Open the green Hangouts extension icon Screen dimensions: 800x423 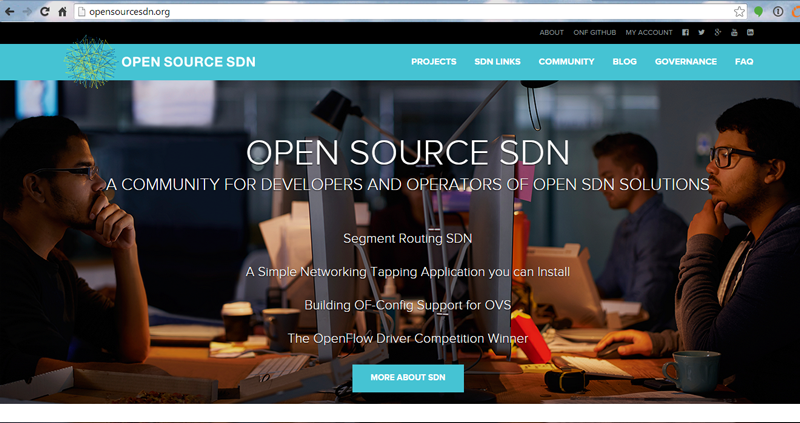pyautogui.click(x=759, y=11)
